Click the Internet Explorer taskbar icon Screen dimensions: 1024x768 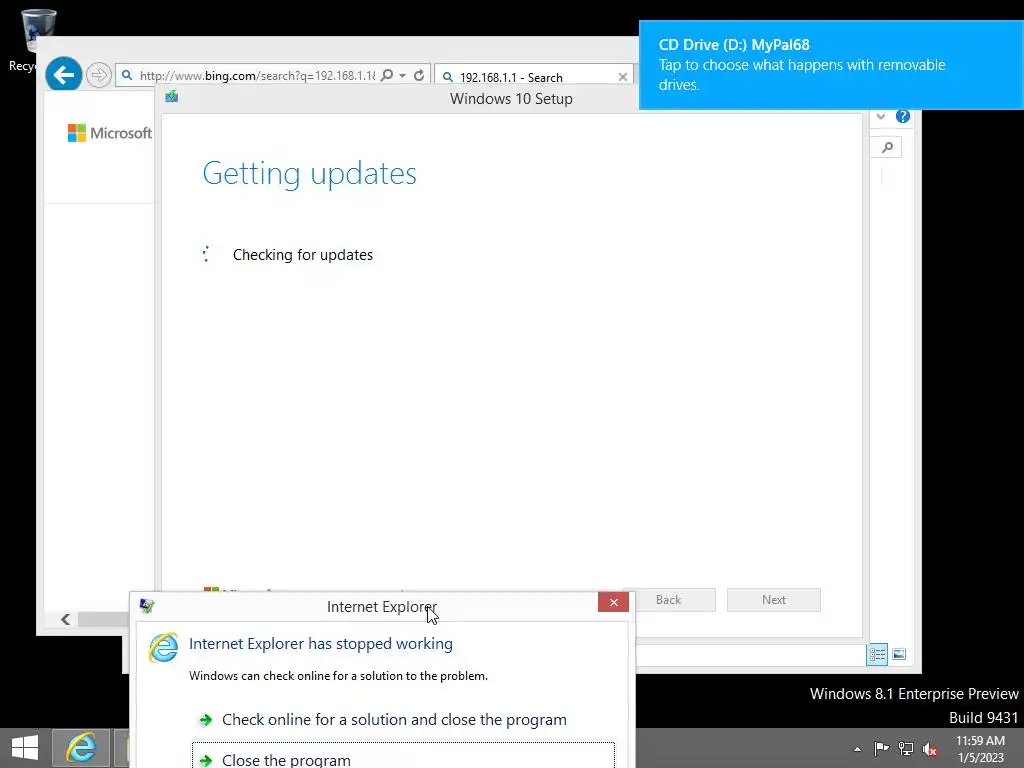80,748
